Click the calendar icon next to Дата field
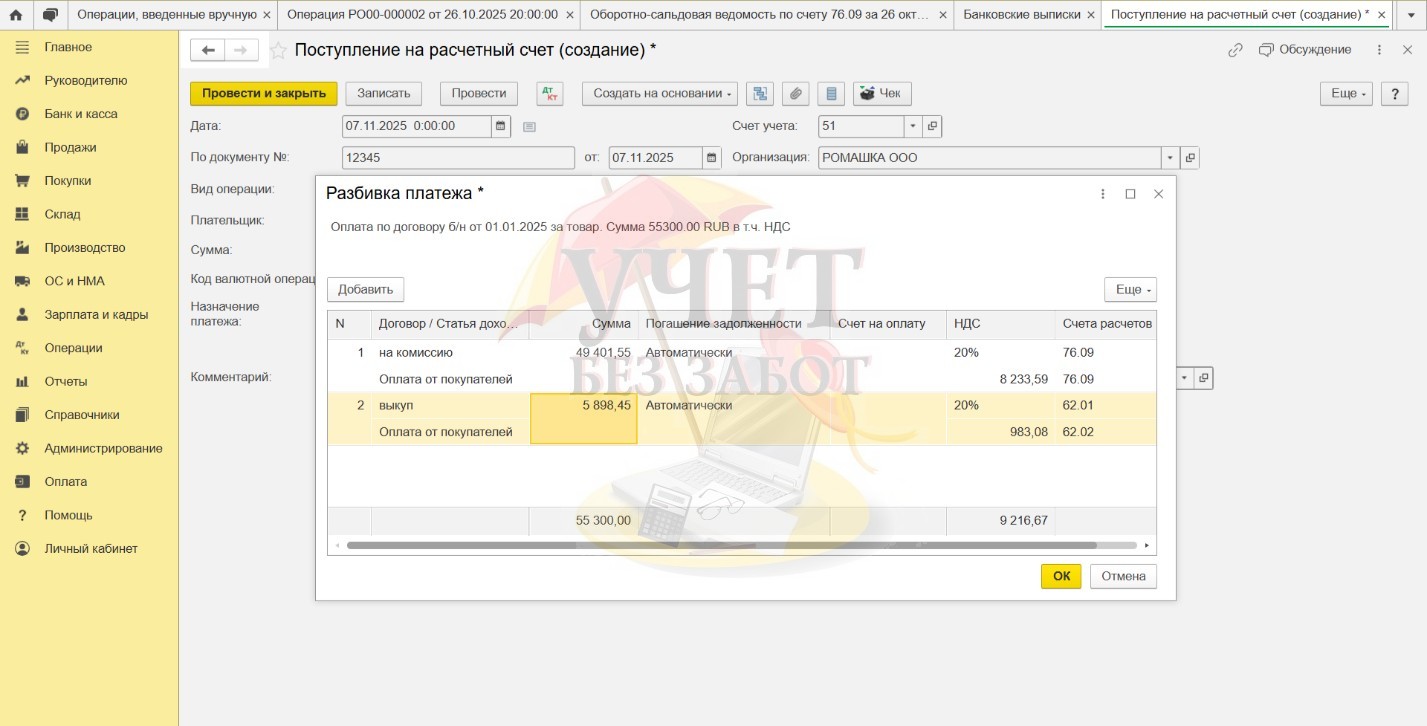 click(500, 126)
